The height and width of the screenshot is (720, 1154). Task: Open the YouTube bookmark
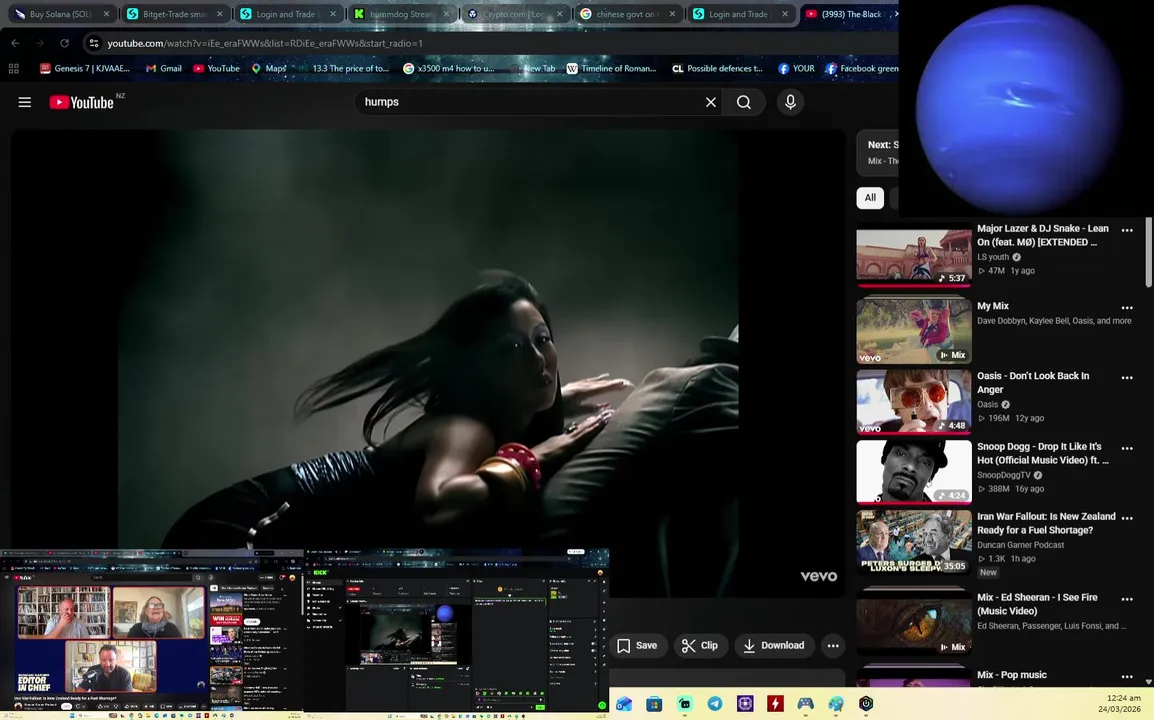coord(216,68)
